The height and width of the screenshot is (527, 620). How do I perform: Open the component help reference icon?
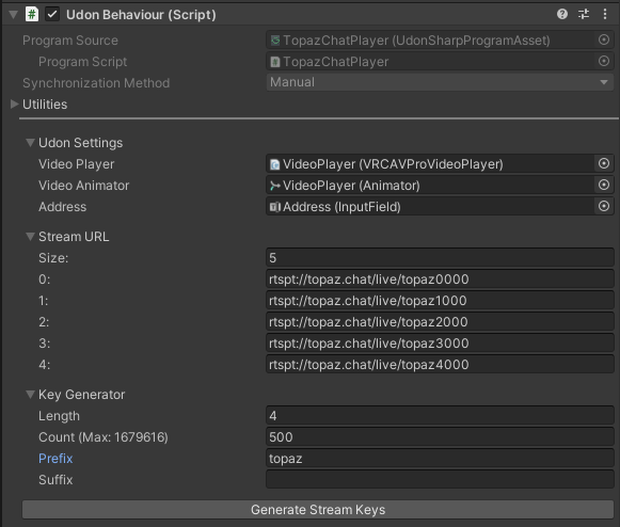(x=562, y=14)
